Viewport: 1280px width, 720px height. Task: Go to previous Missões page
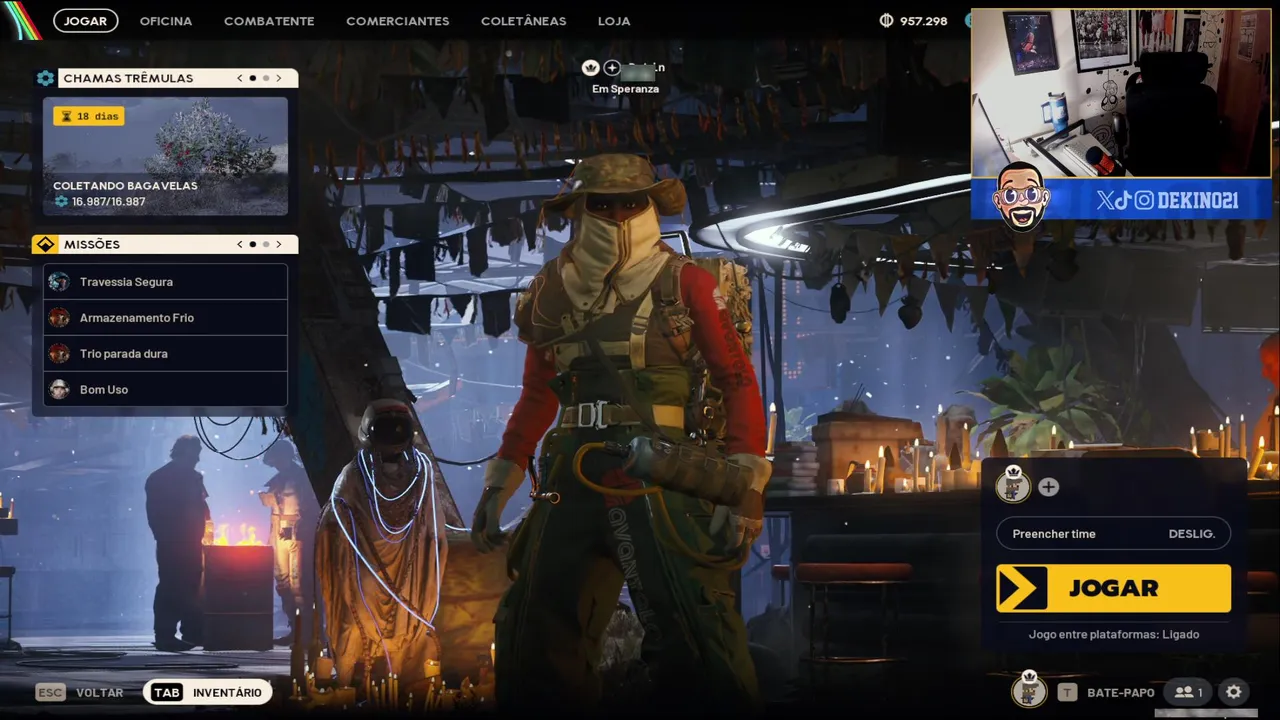coord(240,244)
